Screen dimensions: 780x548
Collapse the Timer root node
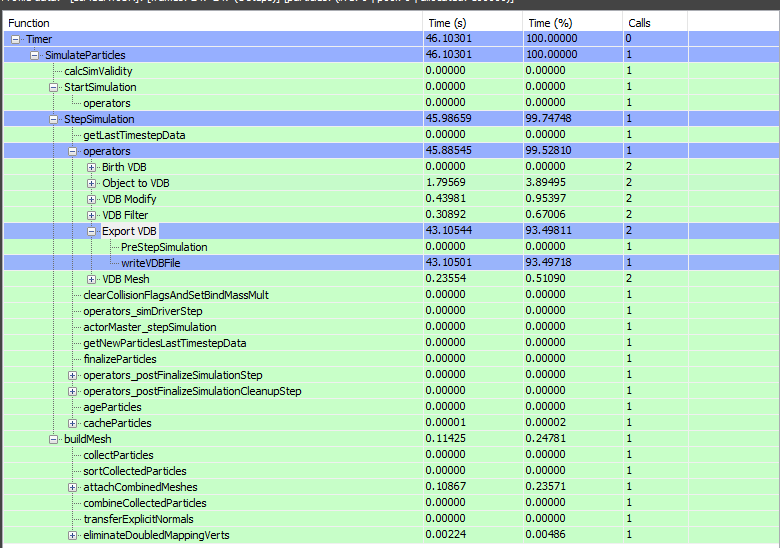coord(16,39)
